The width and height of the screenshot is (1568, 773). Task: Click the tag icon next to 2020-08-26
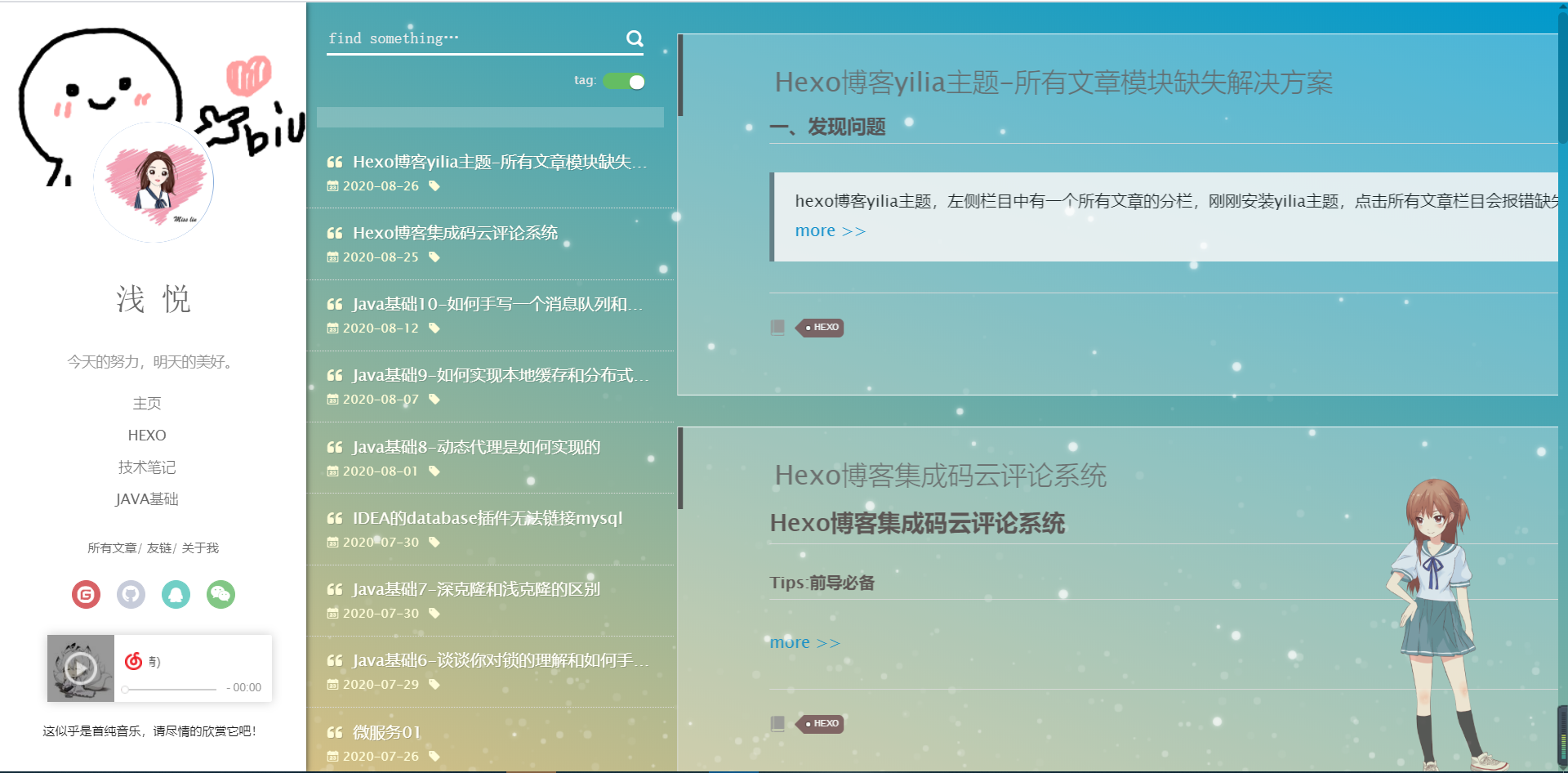click(x=434, y=185)
